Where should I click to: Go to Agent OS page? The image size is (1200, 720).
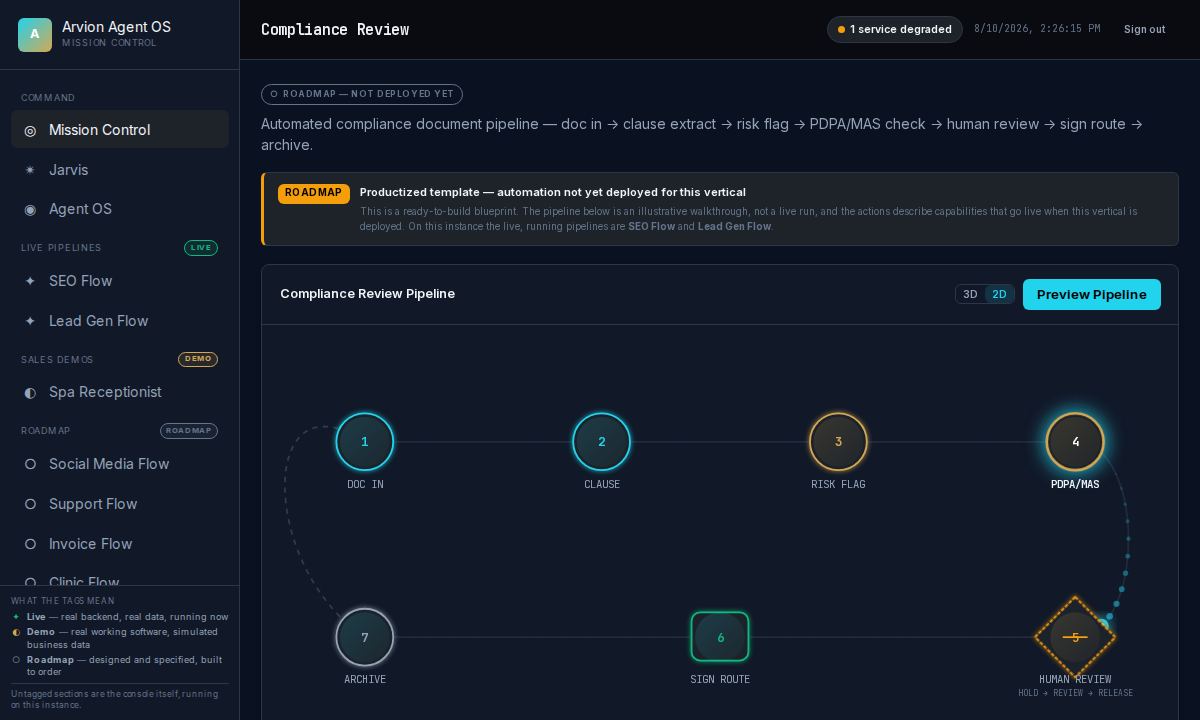(120, 209)
